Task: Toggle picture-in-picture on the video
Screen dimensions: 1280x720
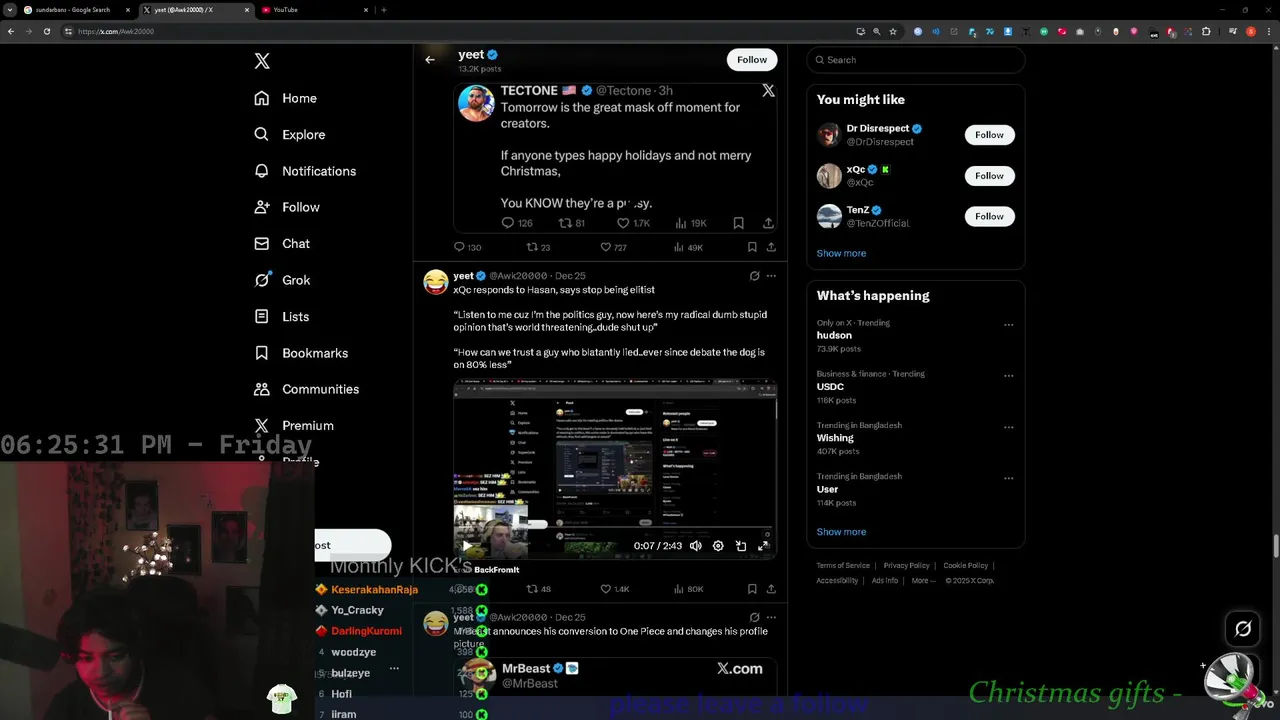Action: [741, 546]
